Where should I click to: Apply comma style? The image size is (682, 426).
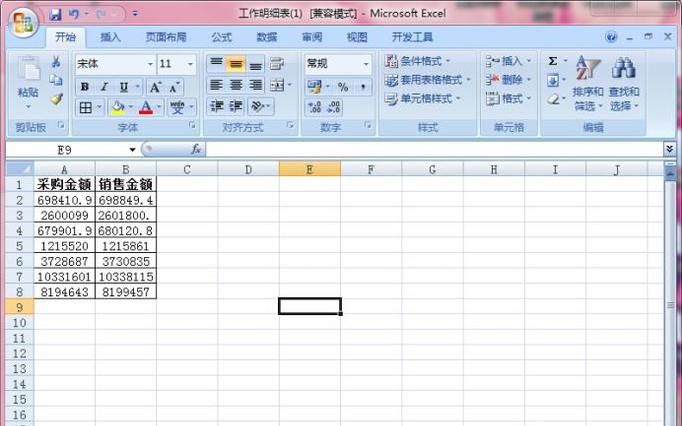point(363,87)
